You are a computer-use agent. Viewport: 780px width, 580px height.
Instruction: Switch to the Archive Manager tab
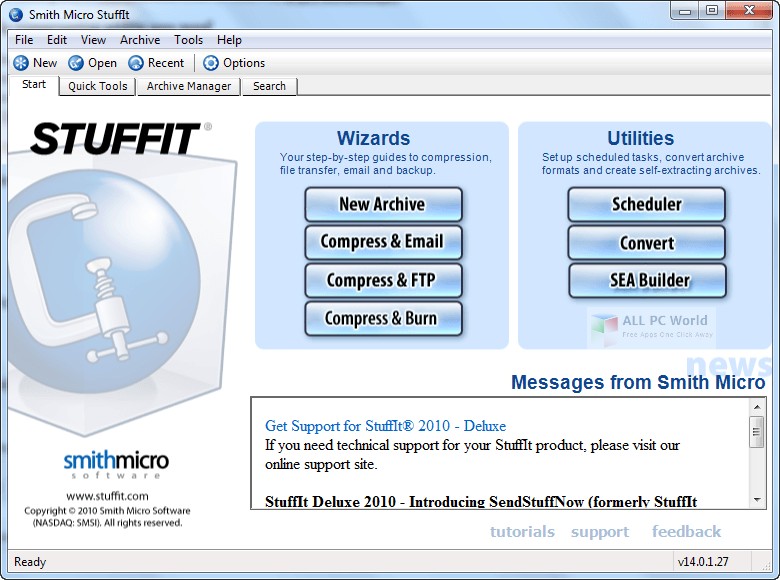pyautogui.click(x=189, y=86)
